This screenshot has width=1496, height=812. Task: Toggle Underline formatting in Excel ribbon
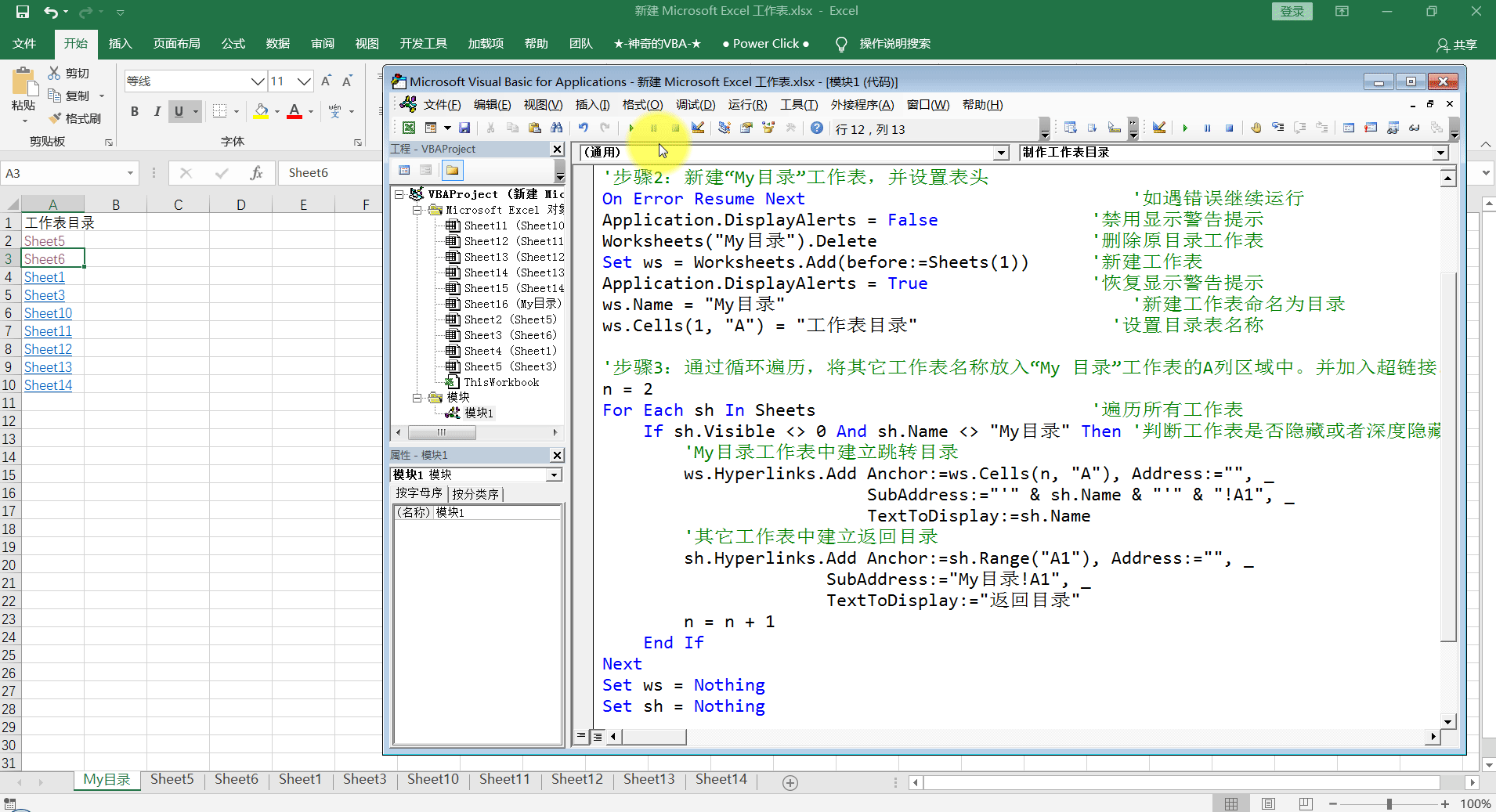(x=179, y=111)
